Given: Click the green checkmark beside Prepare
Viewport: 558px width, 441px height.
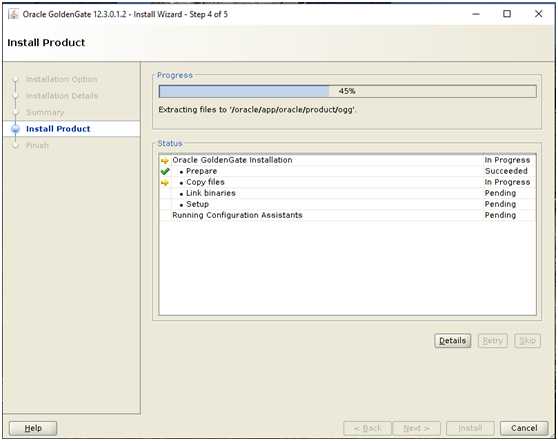Looking at the screenshot, I should (165, 171).
